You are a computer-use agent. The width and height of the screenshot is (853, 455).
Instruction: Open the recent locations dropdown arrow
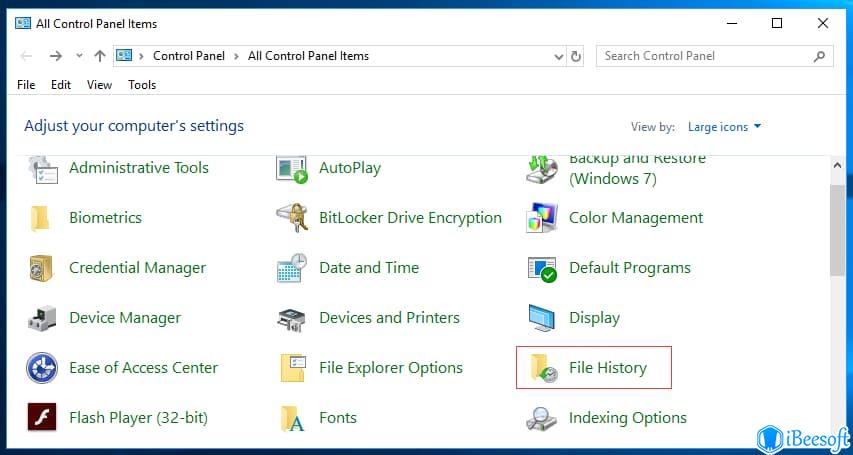point(79,56)
